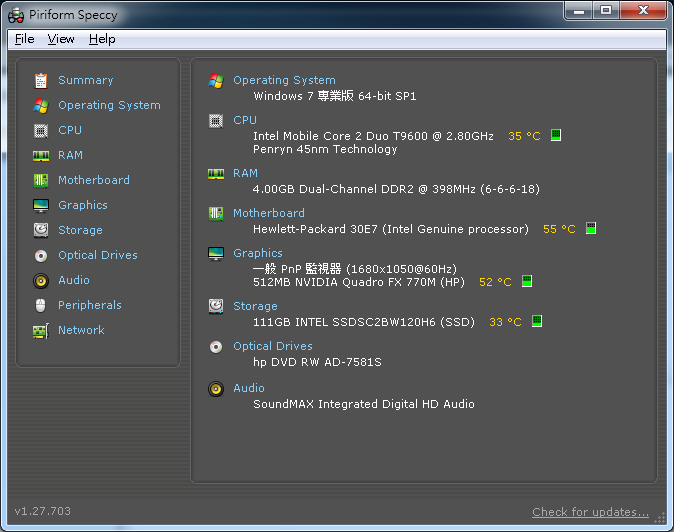Image resolution: width=674 pixels, height=532 pixels.
Task: Show Graphics details from sidebar
Action: click(83, 205)
